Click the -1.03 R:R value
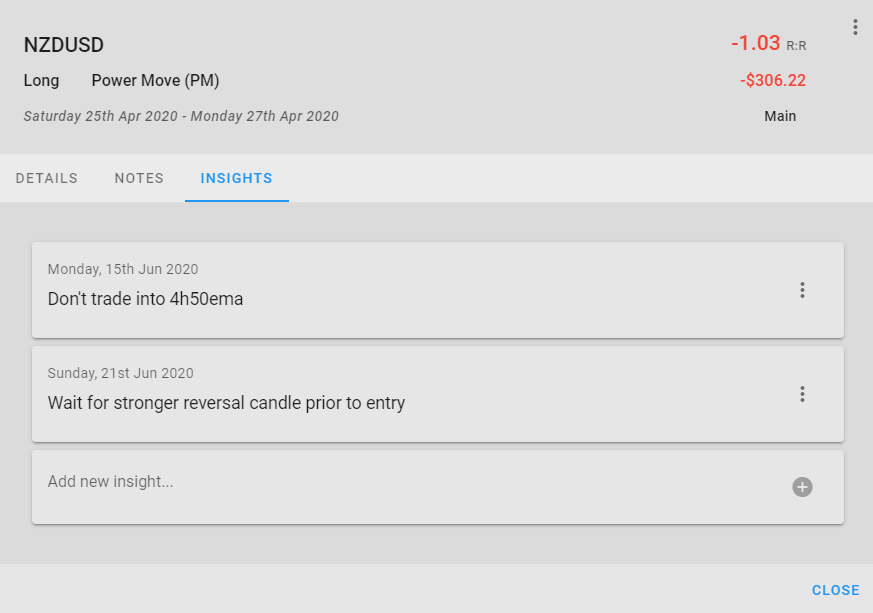This screenshot has height=613, width=873. 768,43
